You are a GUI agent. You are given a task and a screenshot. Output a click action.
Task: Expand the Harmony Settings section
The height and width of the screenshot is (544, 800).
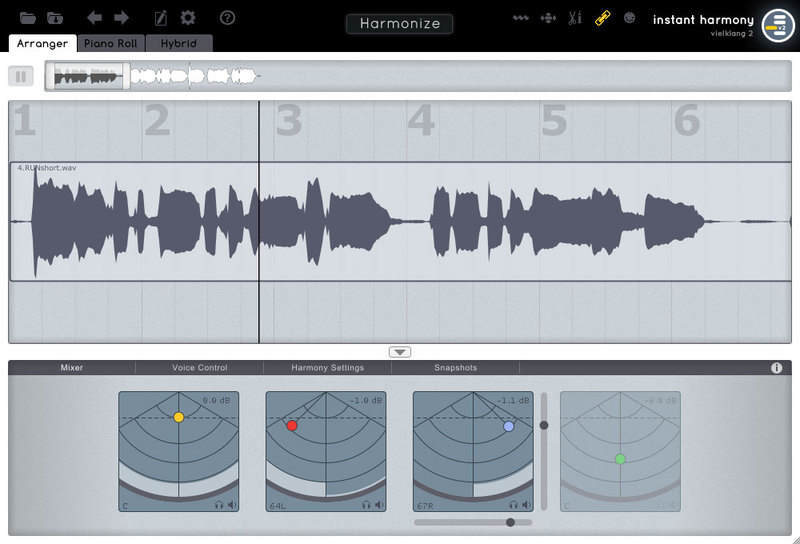[327, 368]
